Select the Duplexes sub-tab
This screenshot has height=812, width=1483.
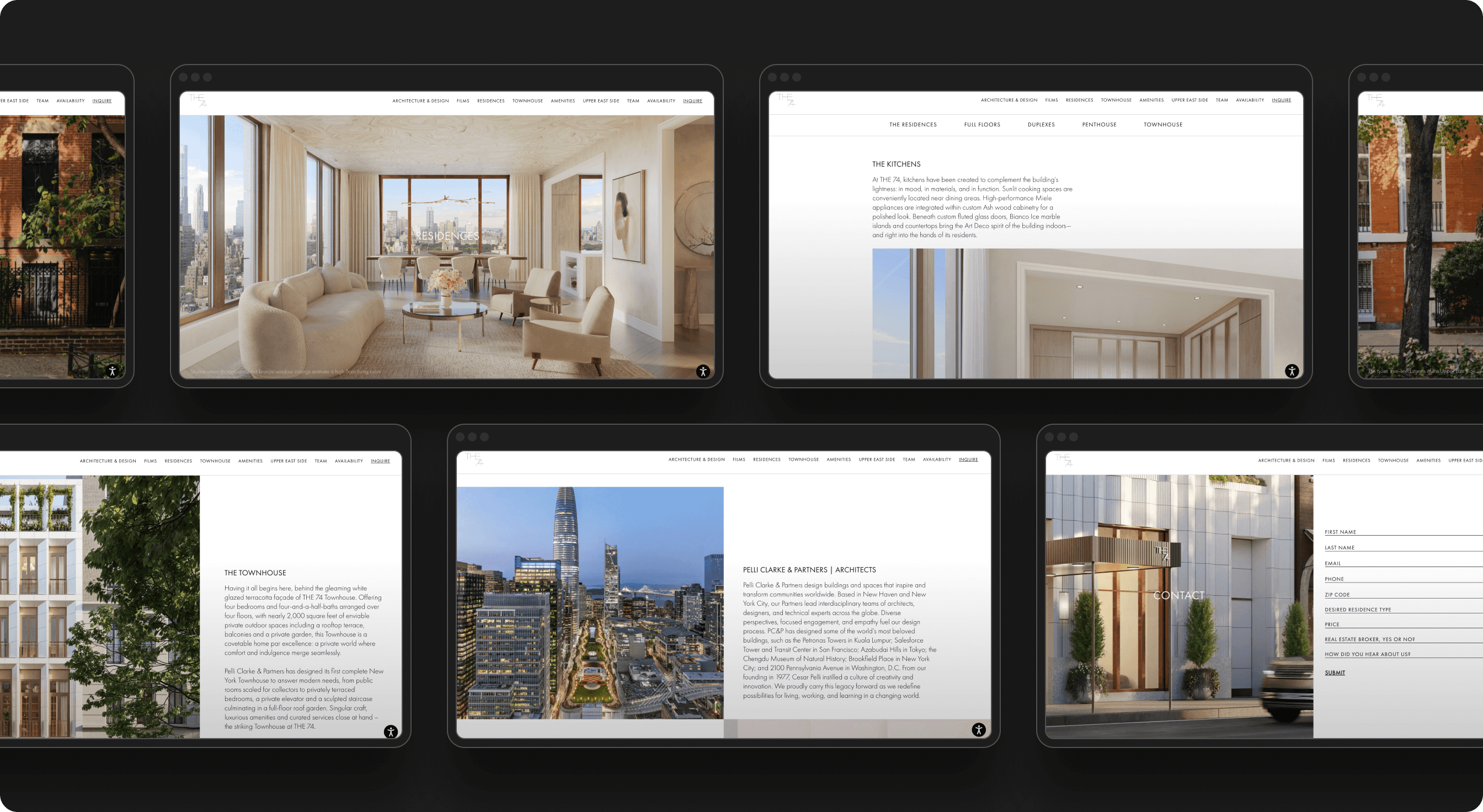click(1041, 124)
